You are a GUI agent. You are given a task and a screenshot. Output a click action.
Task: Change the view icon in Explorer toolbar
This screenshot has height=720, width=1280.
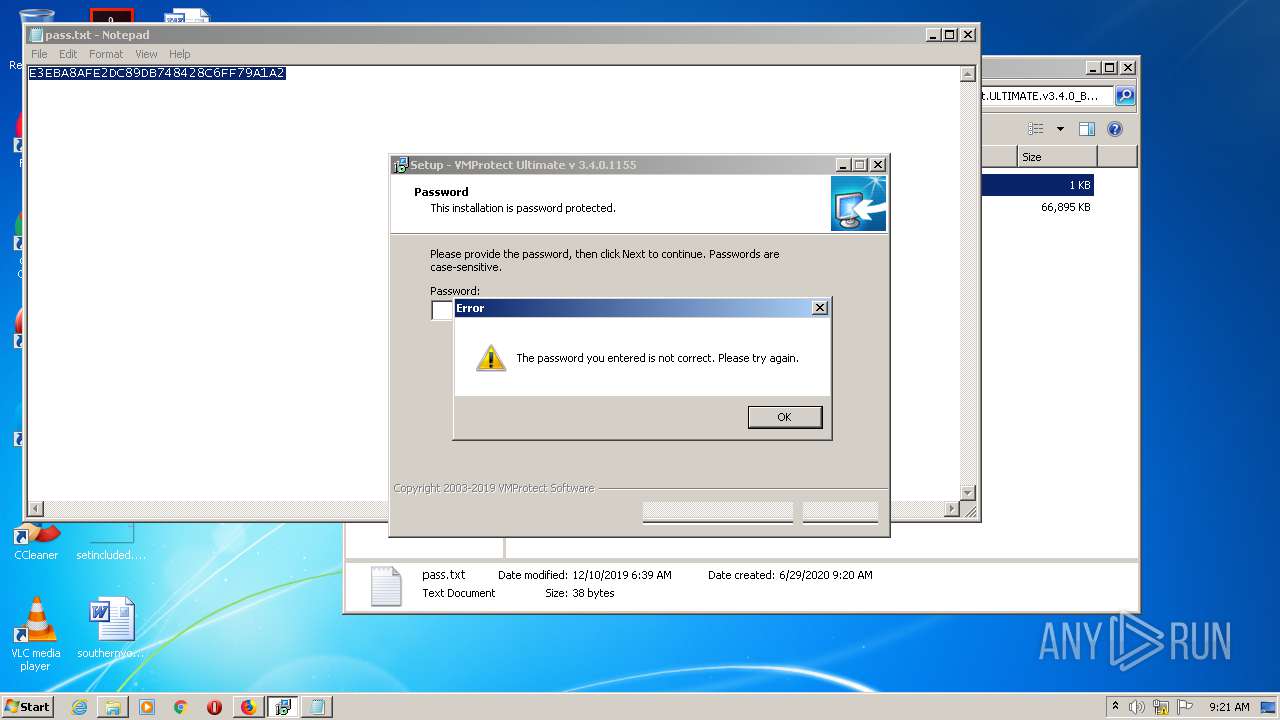[x=1036, y=129]
